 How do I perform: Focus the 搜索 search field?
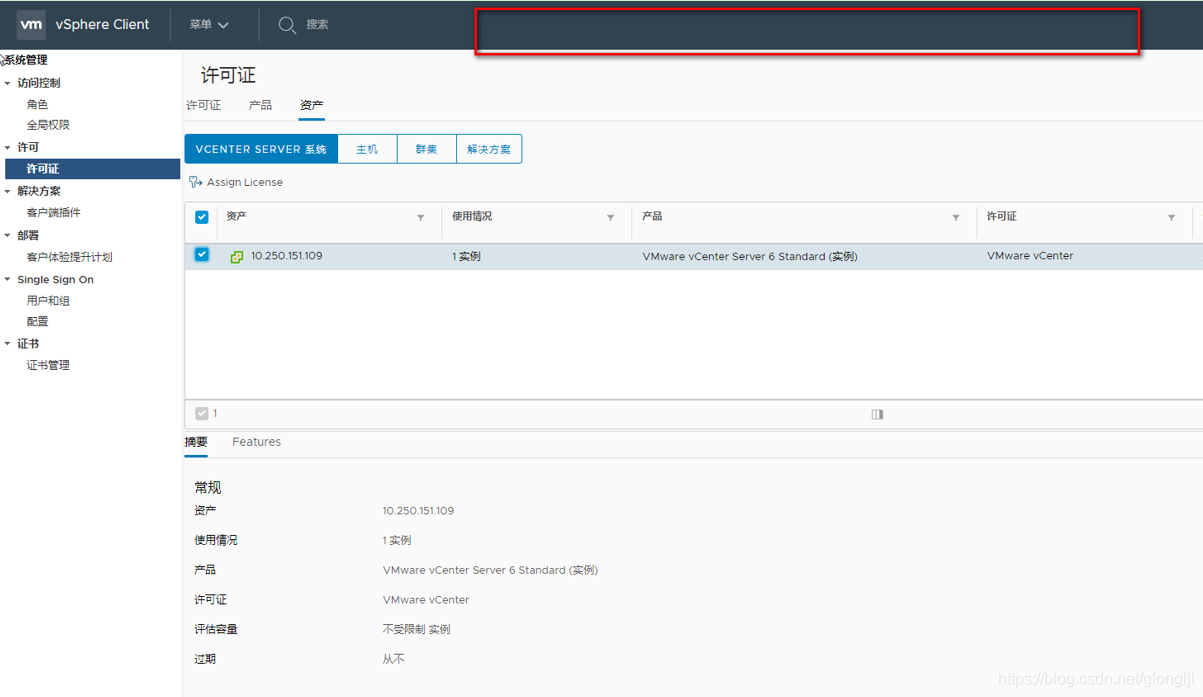(x=317, y=25)
